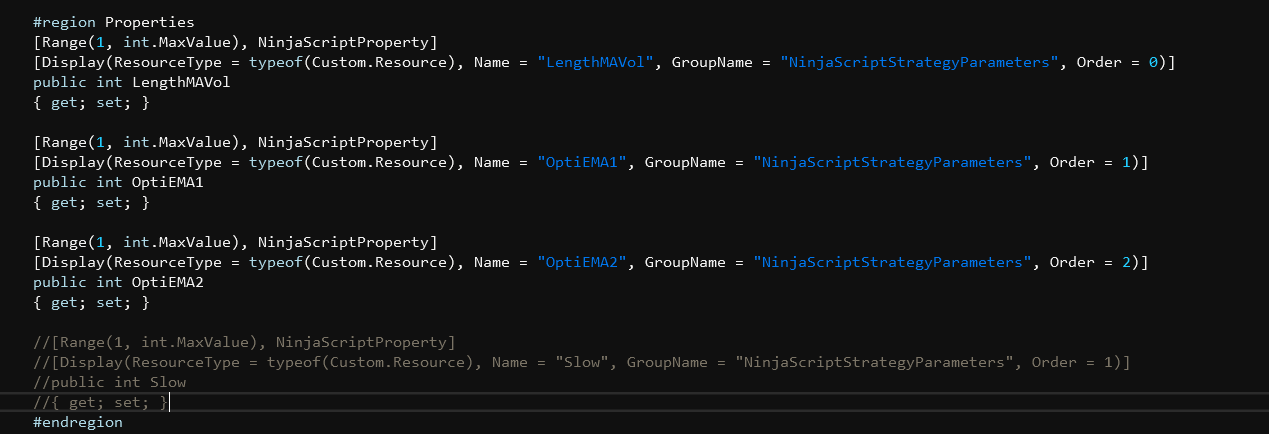Viewport: 1269px width, 434px height.
Task: Place cursor on "public int OptiEMA2" declaration
Action: (x=118, y=282)
